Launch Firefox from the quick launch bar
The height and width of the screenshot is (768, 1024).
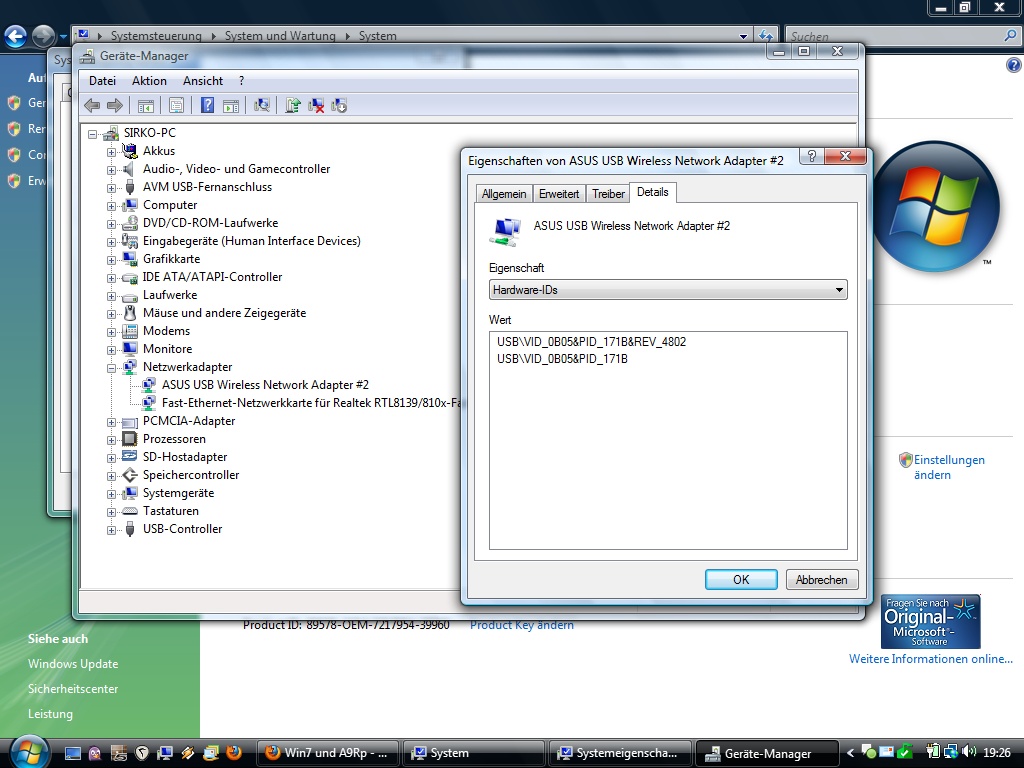coord(234,753)
